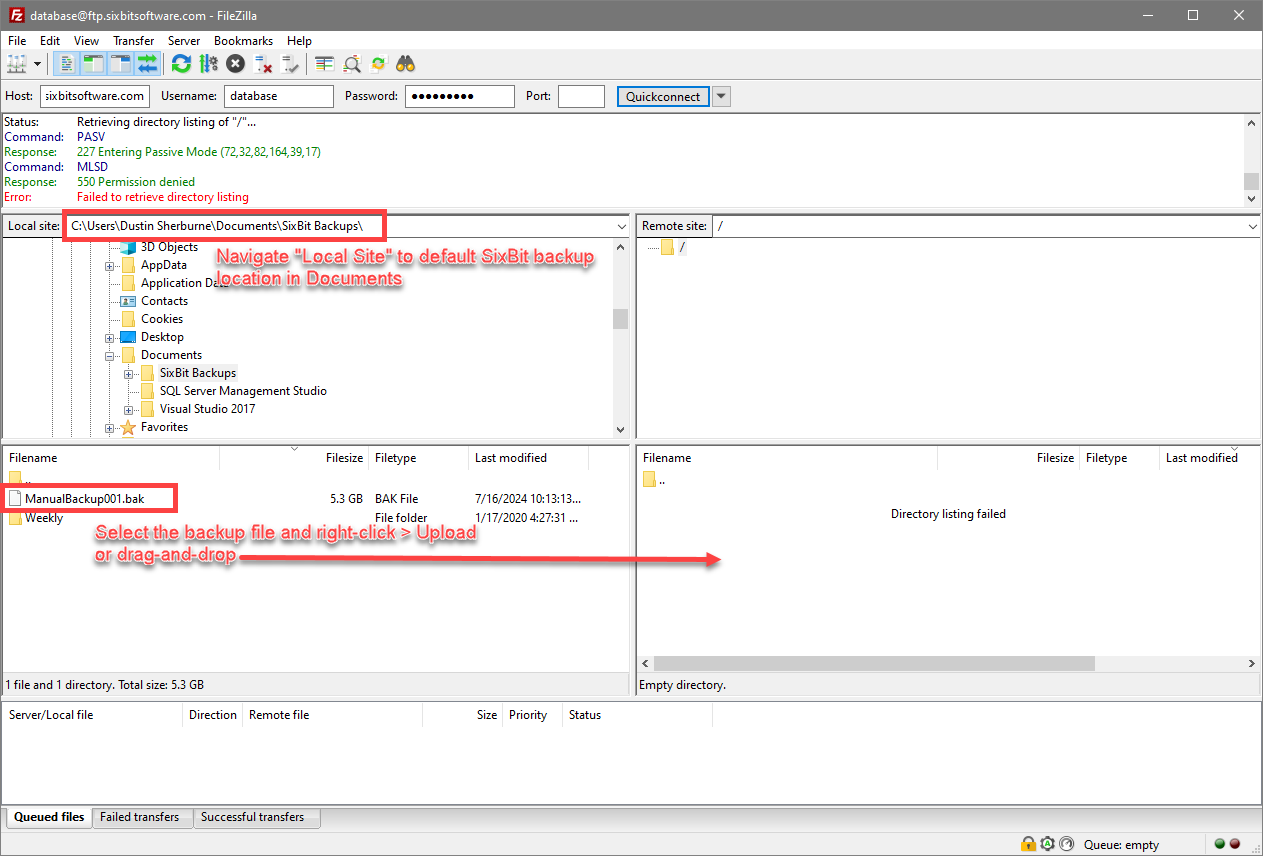Sort remote files by Filesize column
The image size is (1263, 856).
[1009, 458]
